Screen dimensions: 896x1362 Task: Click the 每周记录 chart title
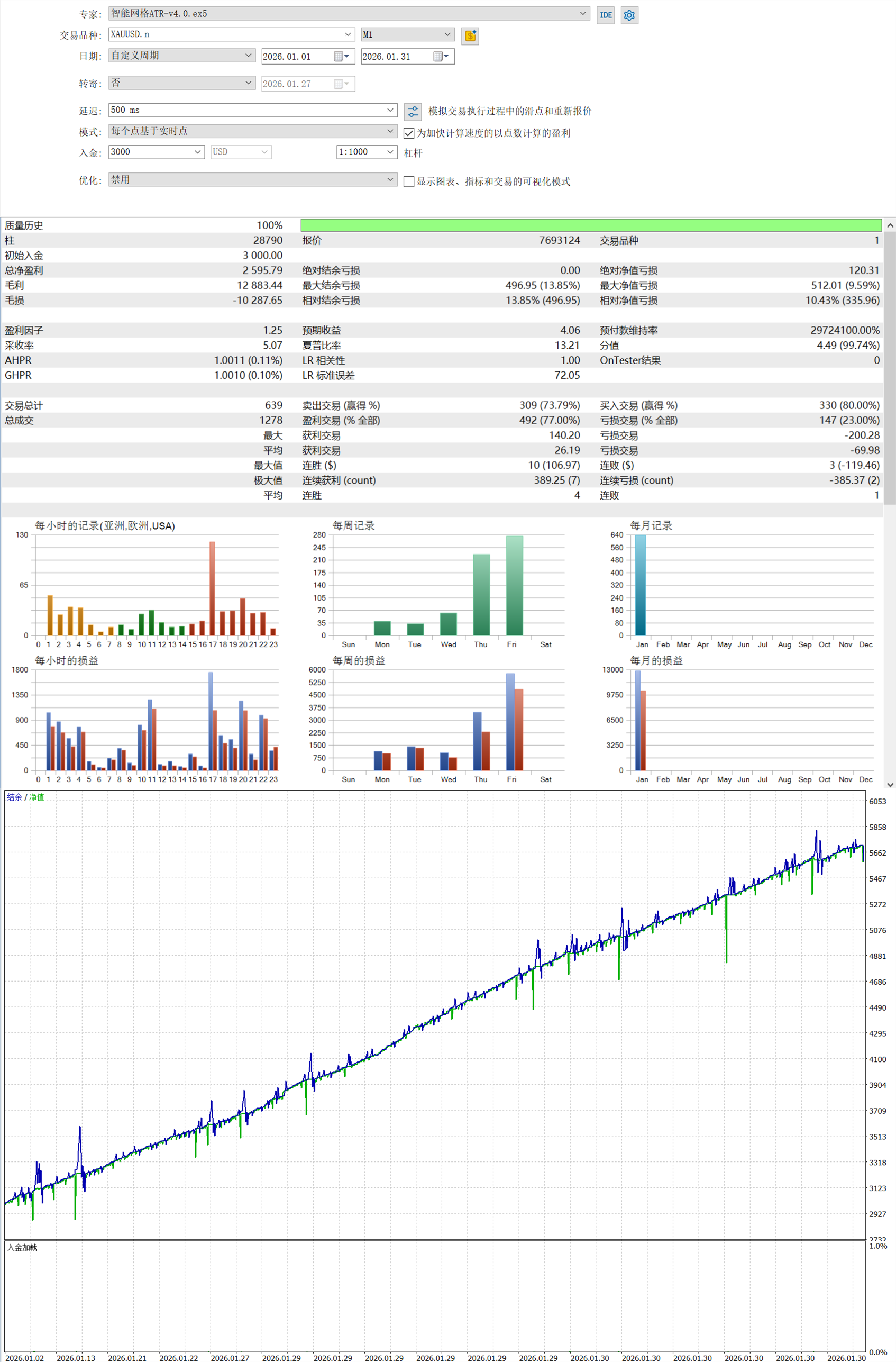pyautogui.click(x=354, y=525)
